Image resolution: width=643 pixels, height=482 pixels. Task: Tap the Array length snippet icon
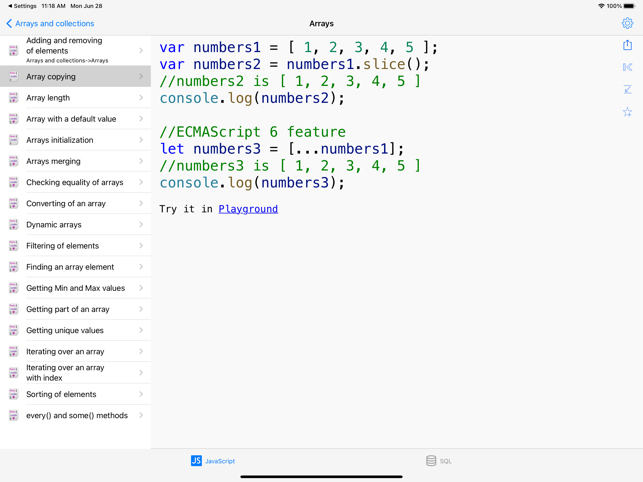13,98
